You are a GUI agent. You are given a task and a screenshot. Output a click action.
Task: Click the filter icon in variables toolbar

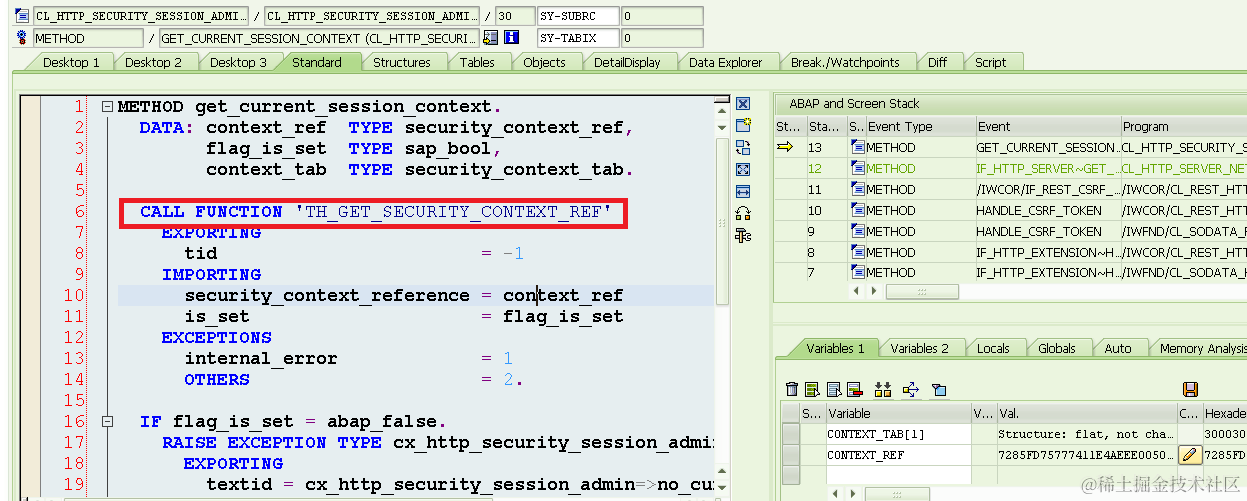(938, 389)
